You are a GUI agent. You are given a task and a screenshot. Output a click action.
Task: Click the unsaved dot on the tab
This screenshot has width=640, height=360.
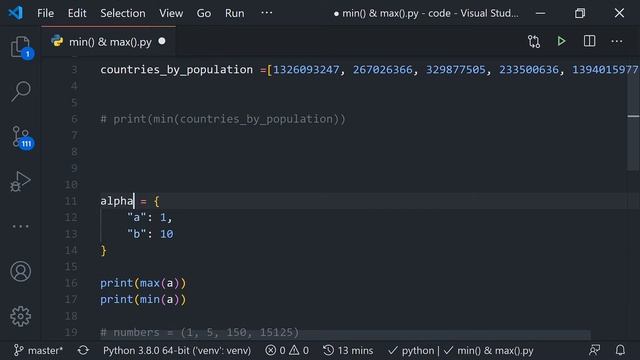[x=162, y=41]
